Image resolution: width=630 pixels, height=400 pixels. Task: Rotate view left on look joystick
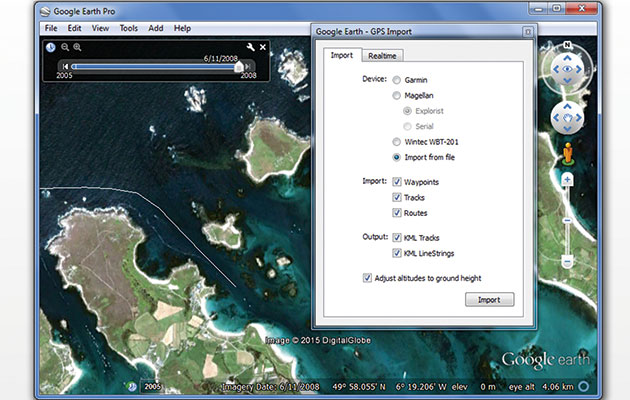[x=556, y=69]
